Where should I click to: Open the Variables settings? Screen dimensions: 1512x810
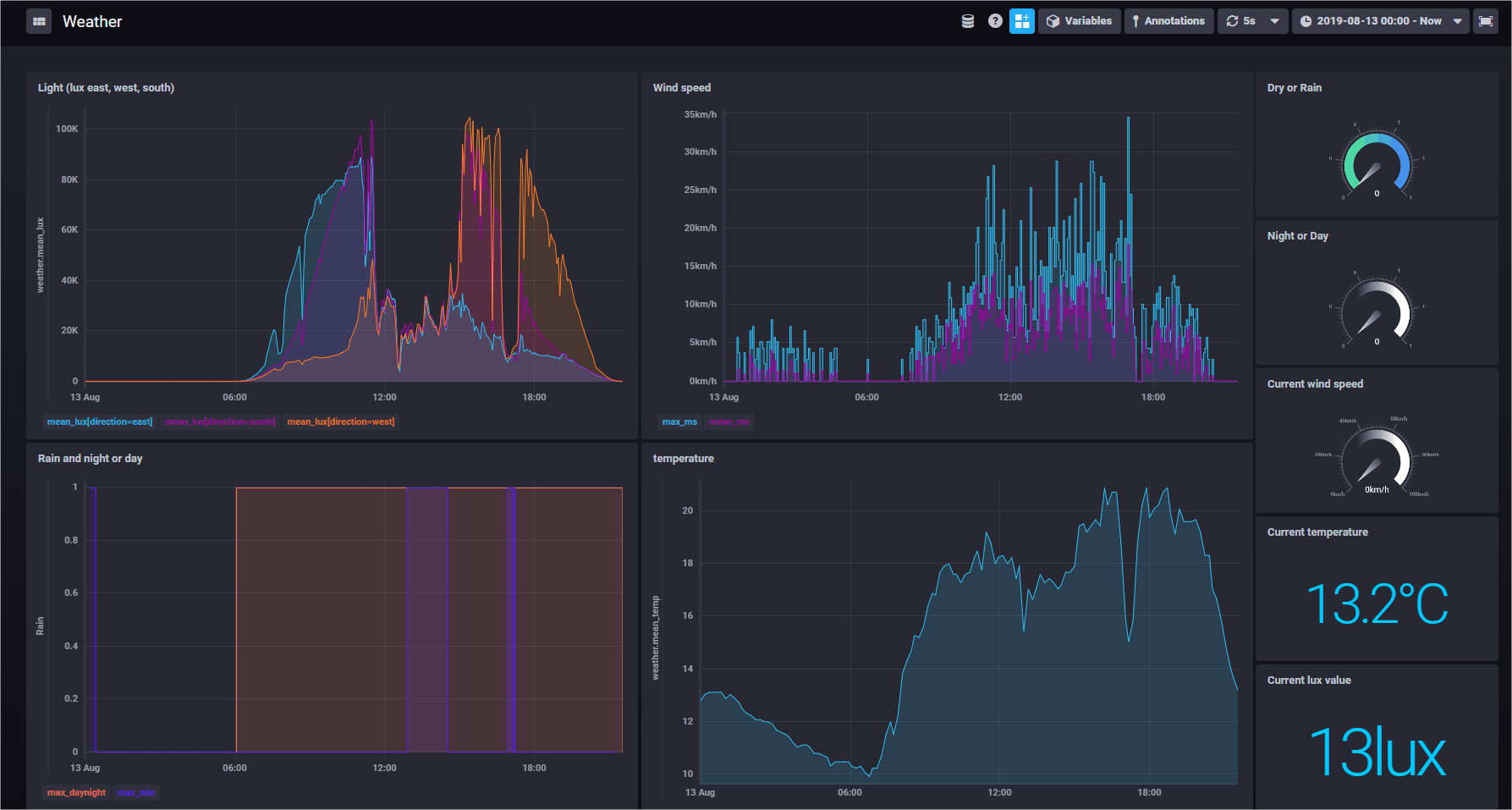click(x=1079, y=21)
